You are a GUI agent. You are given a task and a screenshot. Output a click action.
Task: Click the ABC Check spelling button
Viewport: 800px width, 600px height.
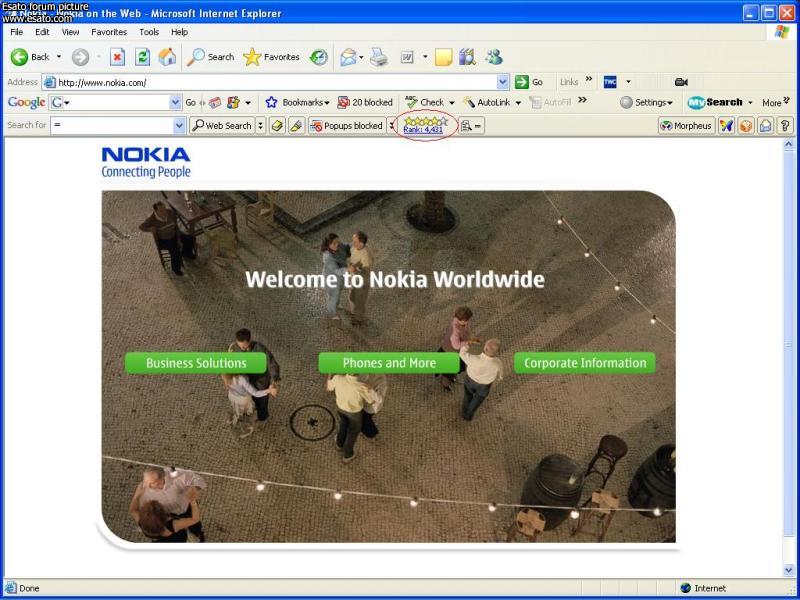click(424, 103)
